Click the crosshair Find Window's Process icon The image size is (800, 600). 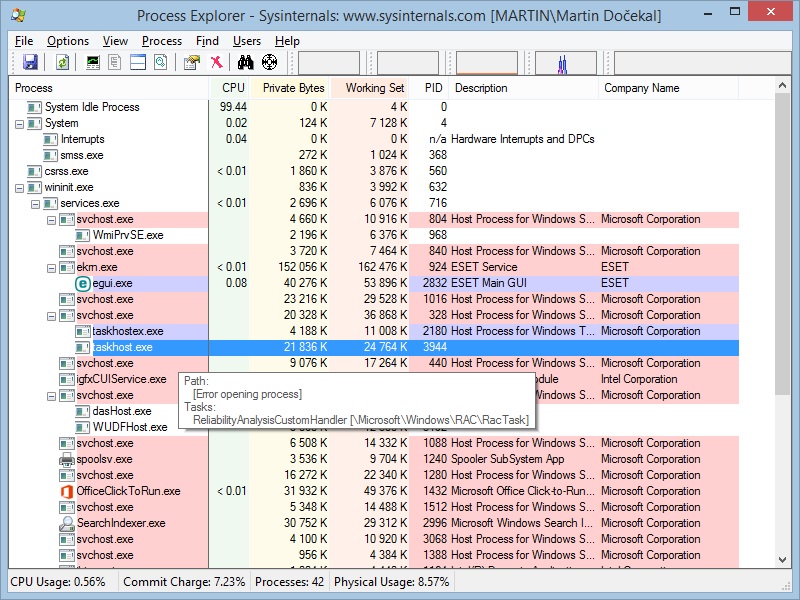pyautogui.click(x=269, y=63)
